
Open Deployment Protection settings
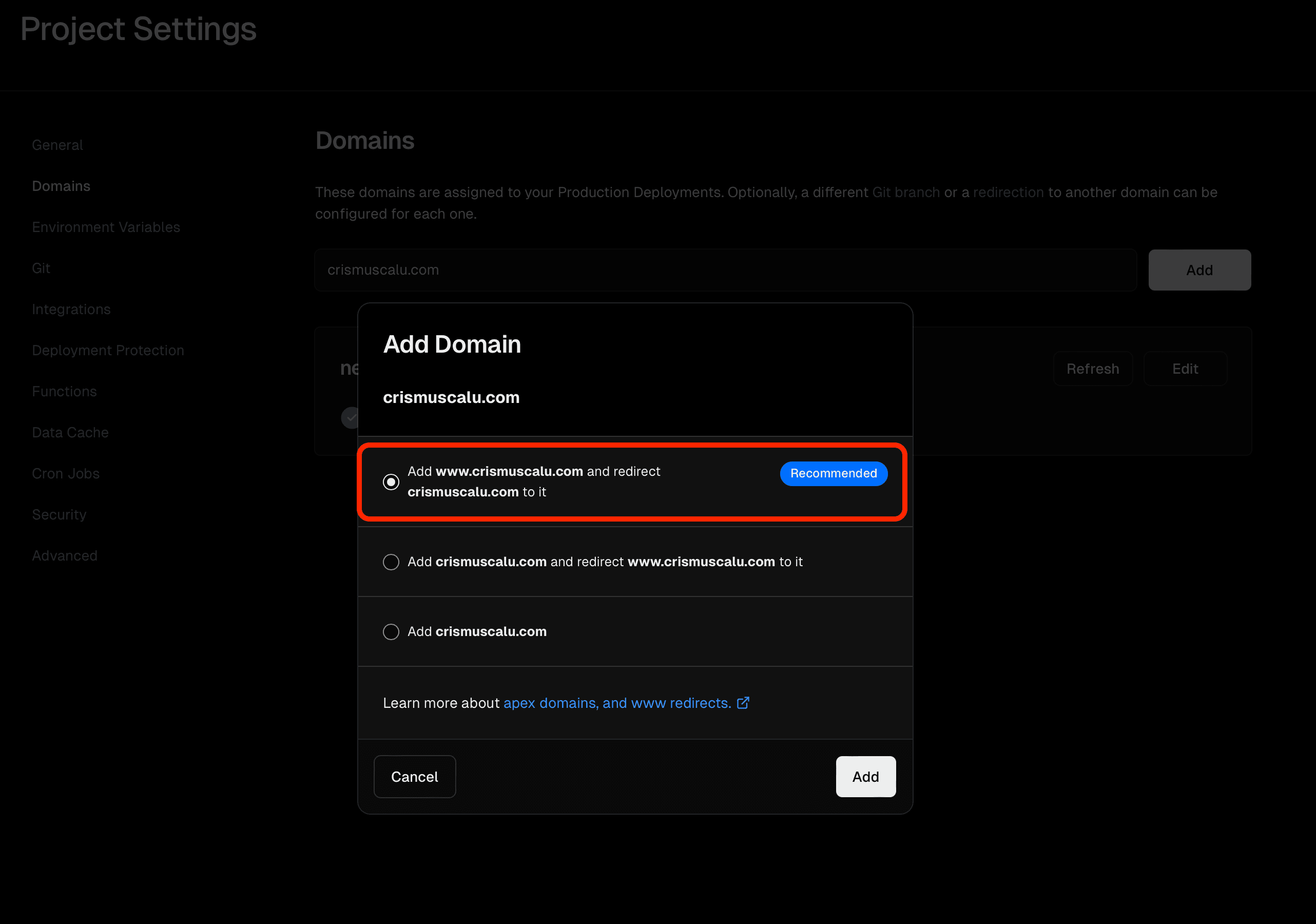coord(108,350)
